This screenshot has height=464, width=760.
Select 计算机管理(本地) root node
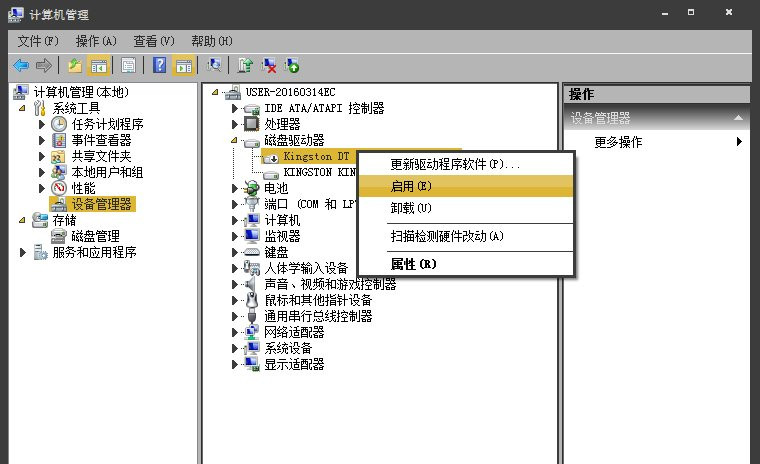point(81,92)
